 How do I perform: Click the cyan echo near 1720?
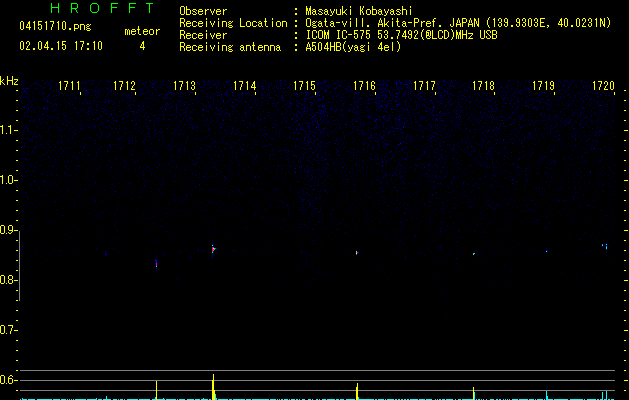pos(605,246)
